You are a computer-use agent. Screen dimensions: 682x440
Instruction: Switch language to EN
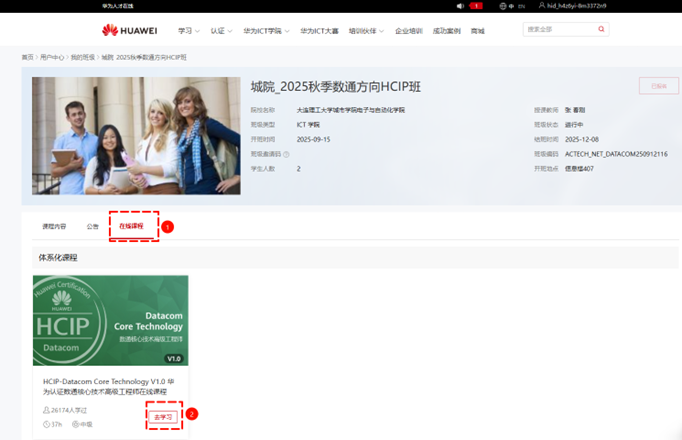pos(522,6)
